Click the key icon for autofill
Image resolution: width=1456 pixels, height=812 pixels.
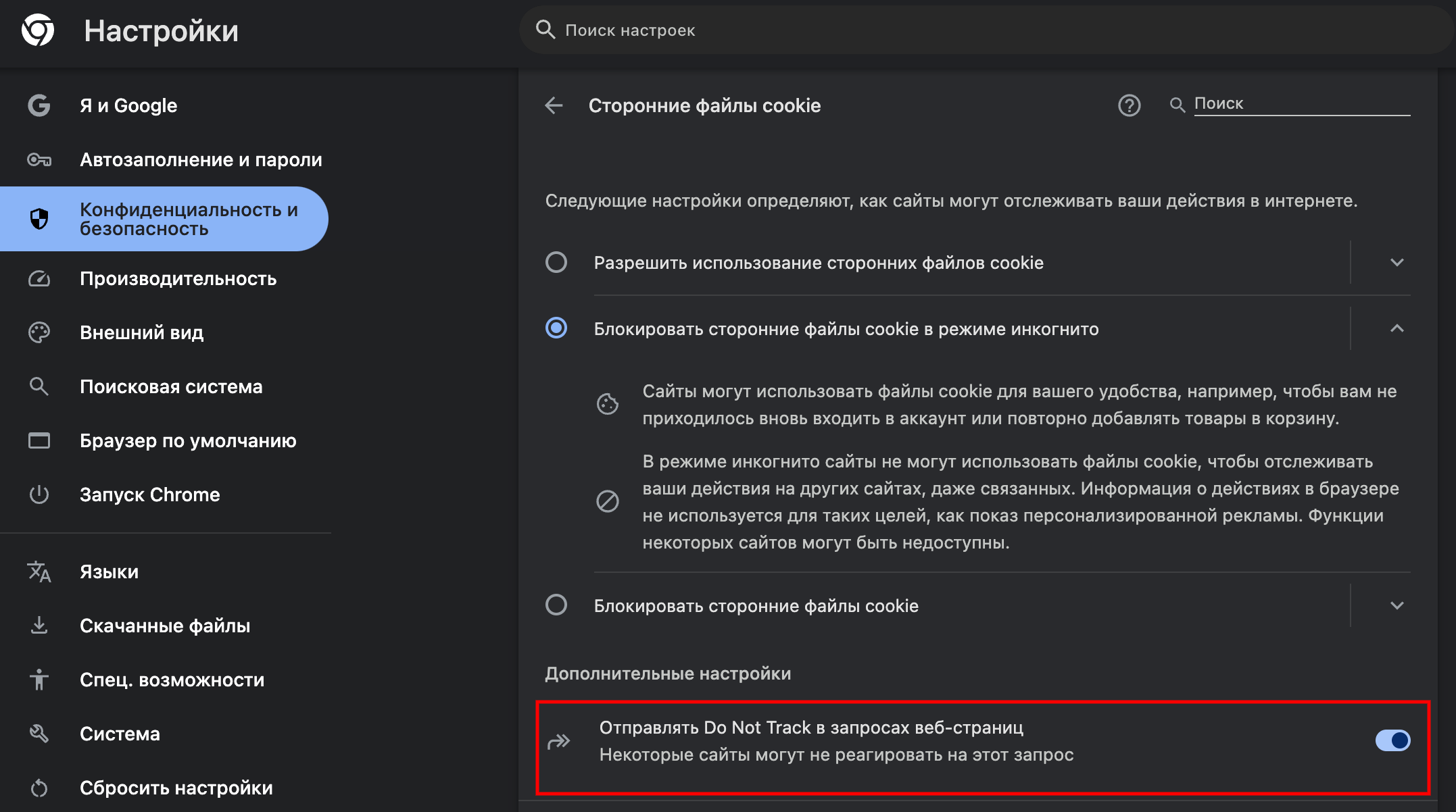39,159
